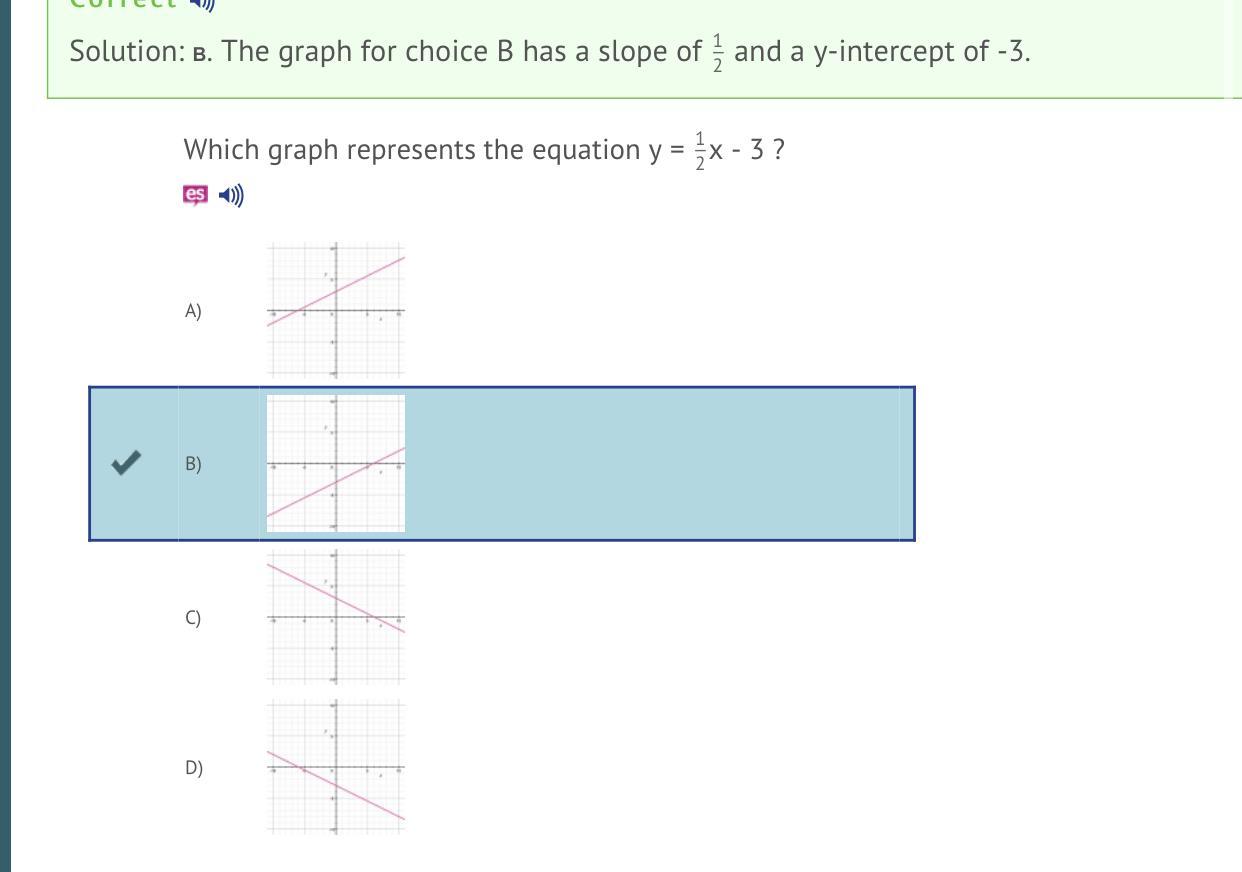Click the equation fraction in the question

[x=700, y=150]
